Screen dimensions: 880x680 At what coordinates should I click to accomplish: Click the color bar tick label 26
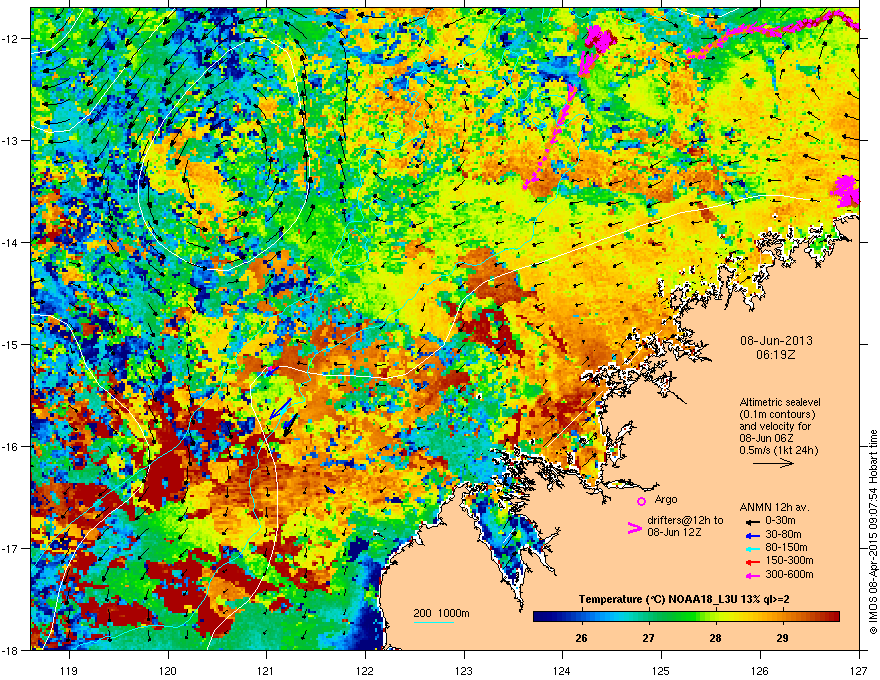(581, 638)
